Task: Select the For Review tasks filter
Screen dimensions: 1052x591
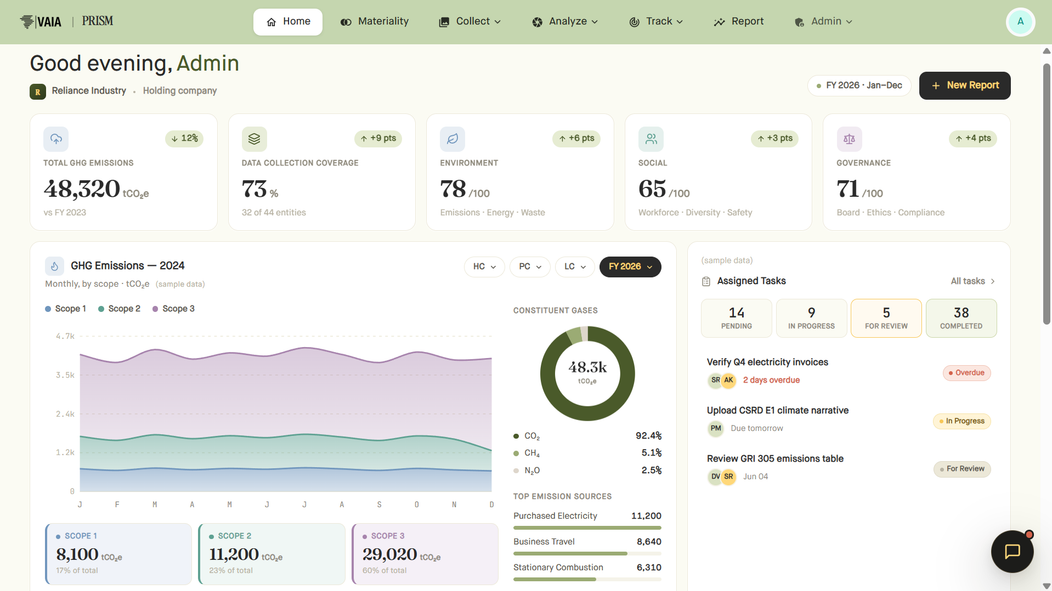Action: (886, 318)
